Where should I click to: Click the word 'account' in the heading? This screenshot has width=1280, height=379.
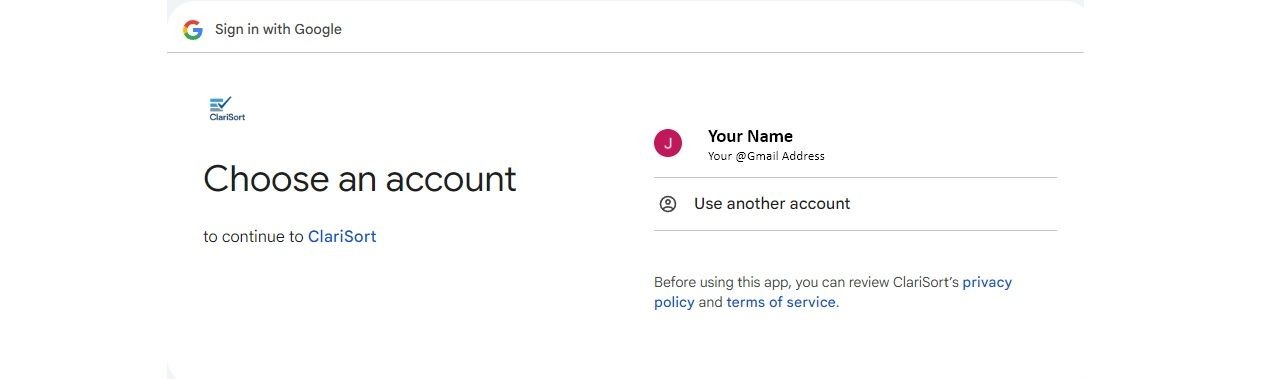coord(451,180)
